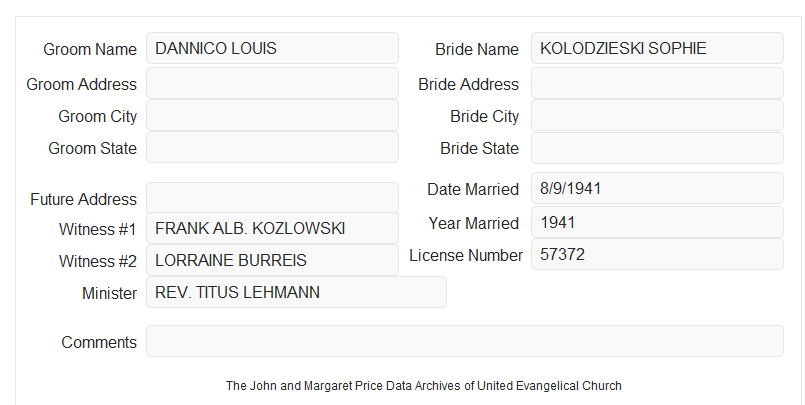Image resolution: width=805 pixels, height=405 pixels.
Task: Select the Minister field REV. TITUS LEHMANN
Action: [x=296, y=292]
